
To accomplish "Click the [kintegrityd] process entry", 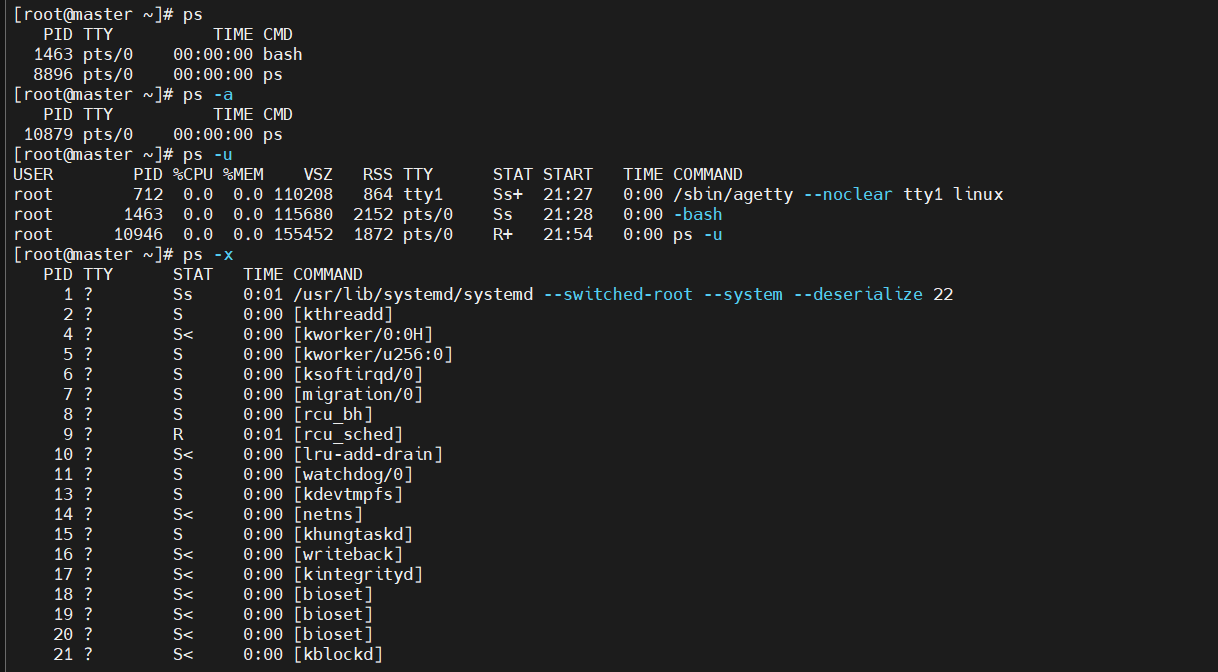I will [358, 574].
